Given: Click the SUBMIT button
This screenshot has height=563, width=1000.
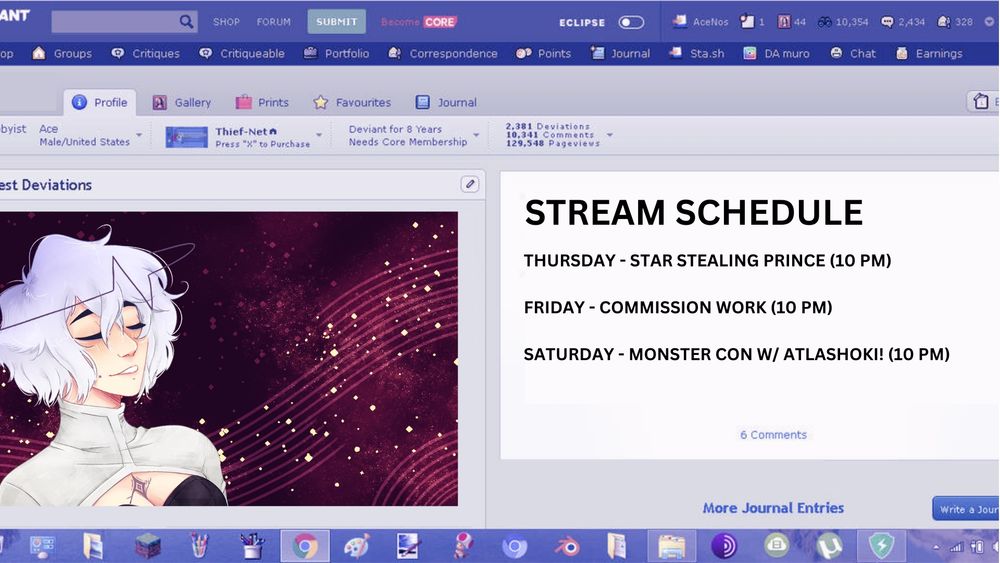Looking at the screenshot, I should pyautogui.click(x=337, y=22).
